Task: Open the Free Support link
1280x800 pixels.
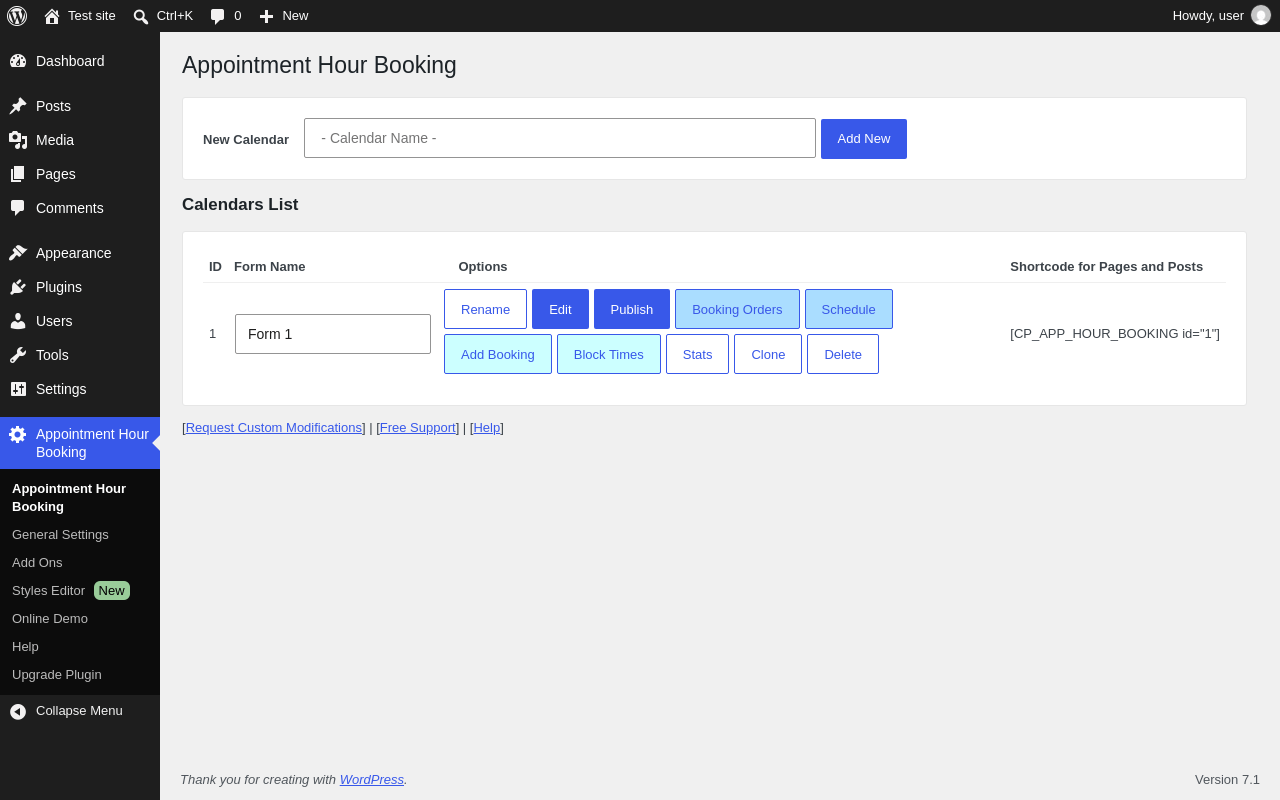Action: point(418,428)
